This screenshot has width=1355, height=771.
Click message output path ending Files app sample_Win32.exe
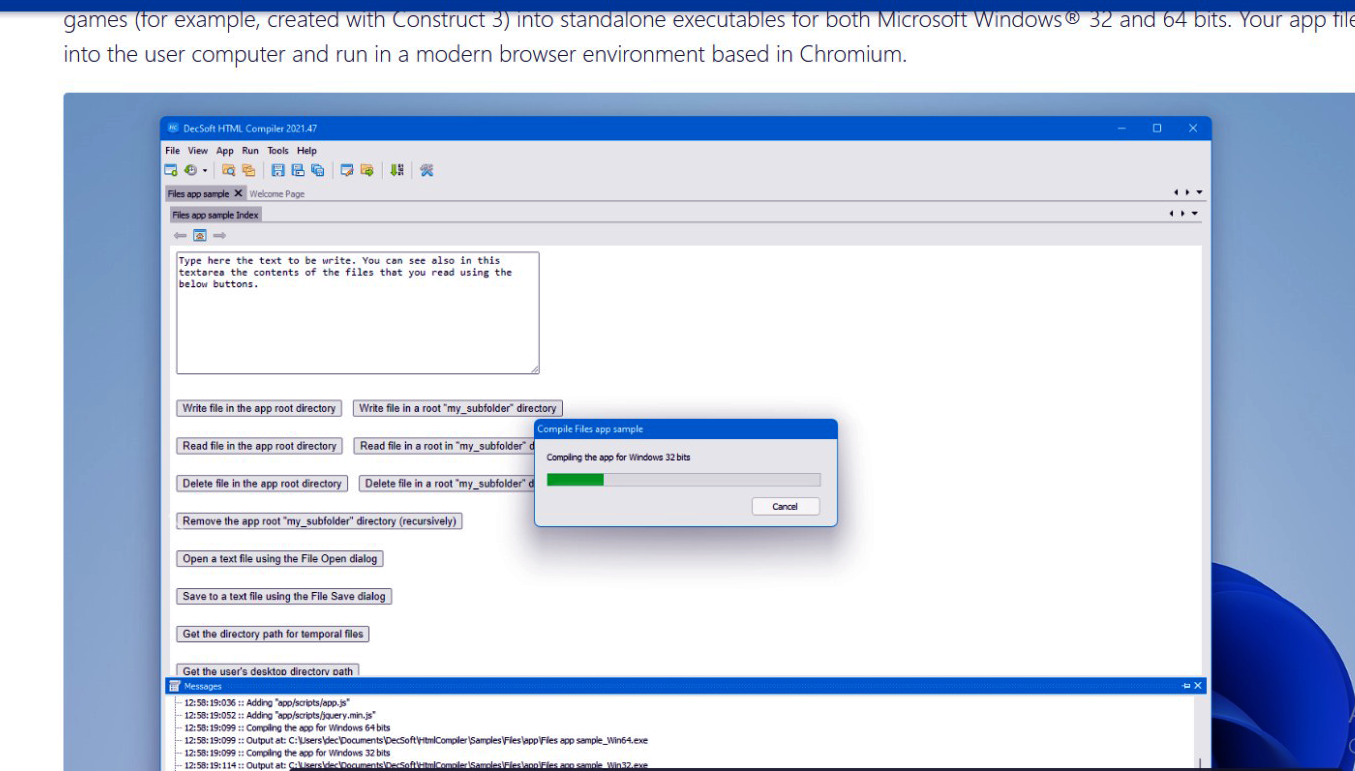click(416, 765)
